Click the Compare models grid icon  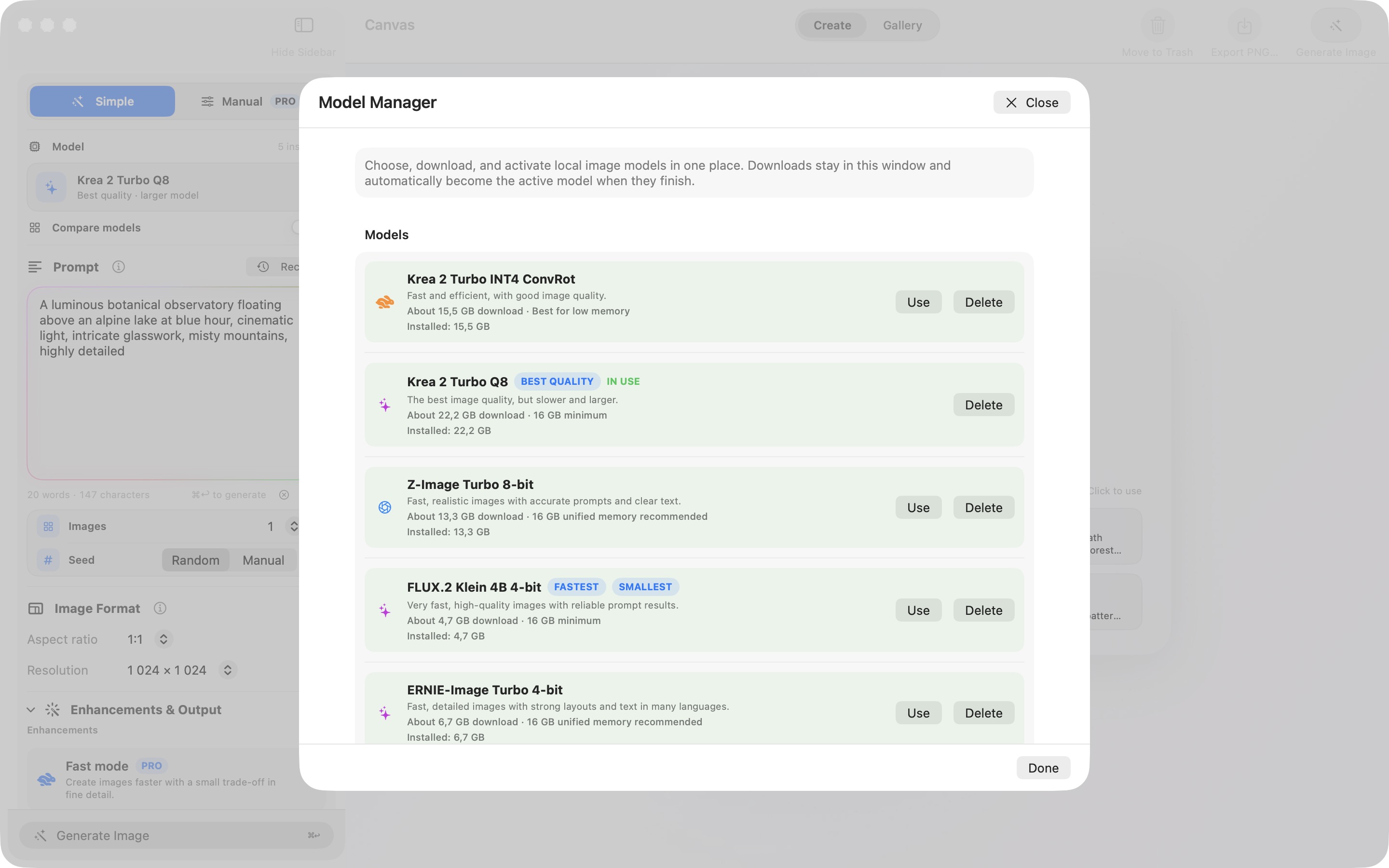click(34, 228)
